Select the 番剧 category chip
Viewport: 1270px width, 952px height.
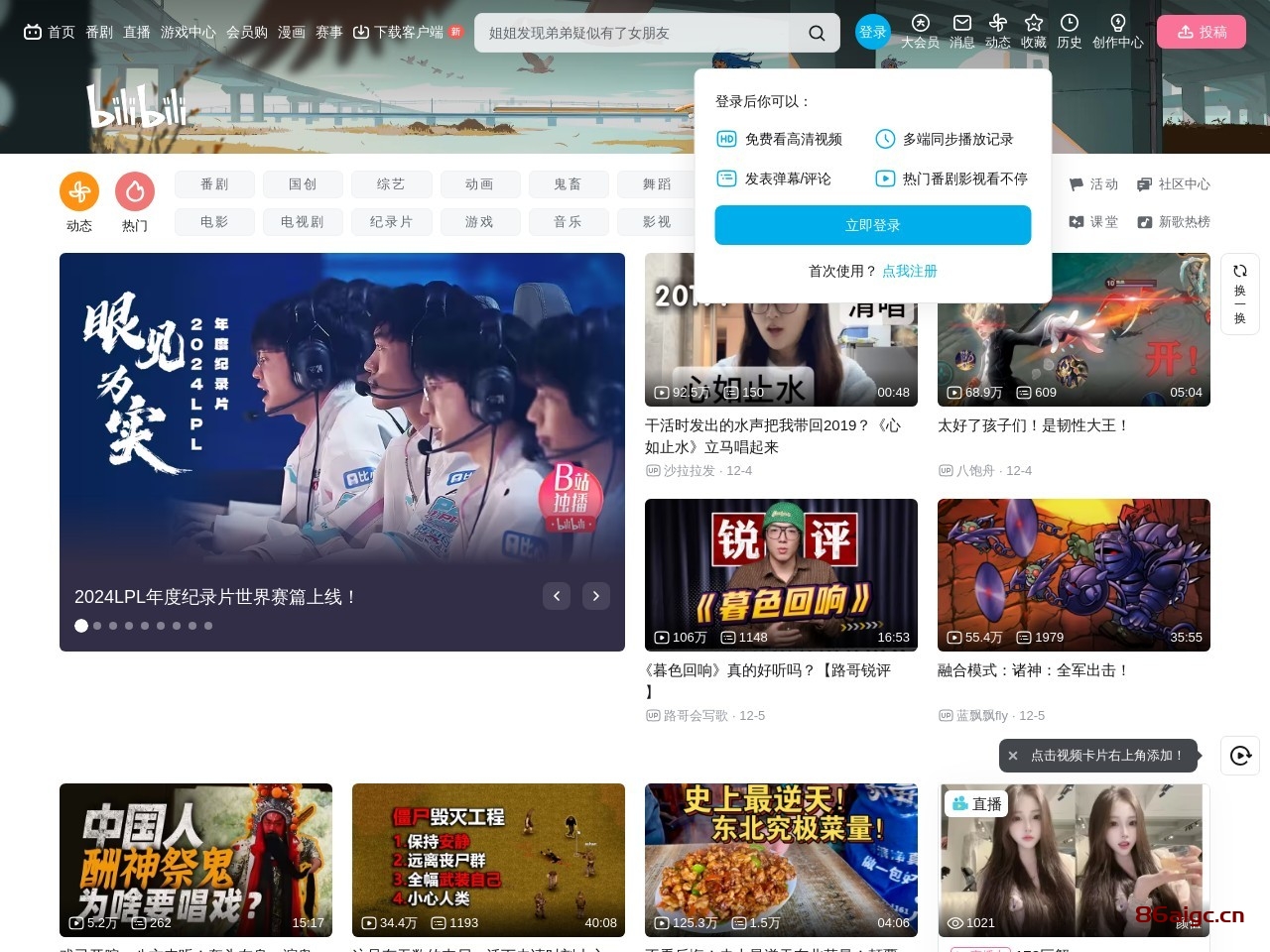(x=214, y=184)
